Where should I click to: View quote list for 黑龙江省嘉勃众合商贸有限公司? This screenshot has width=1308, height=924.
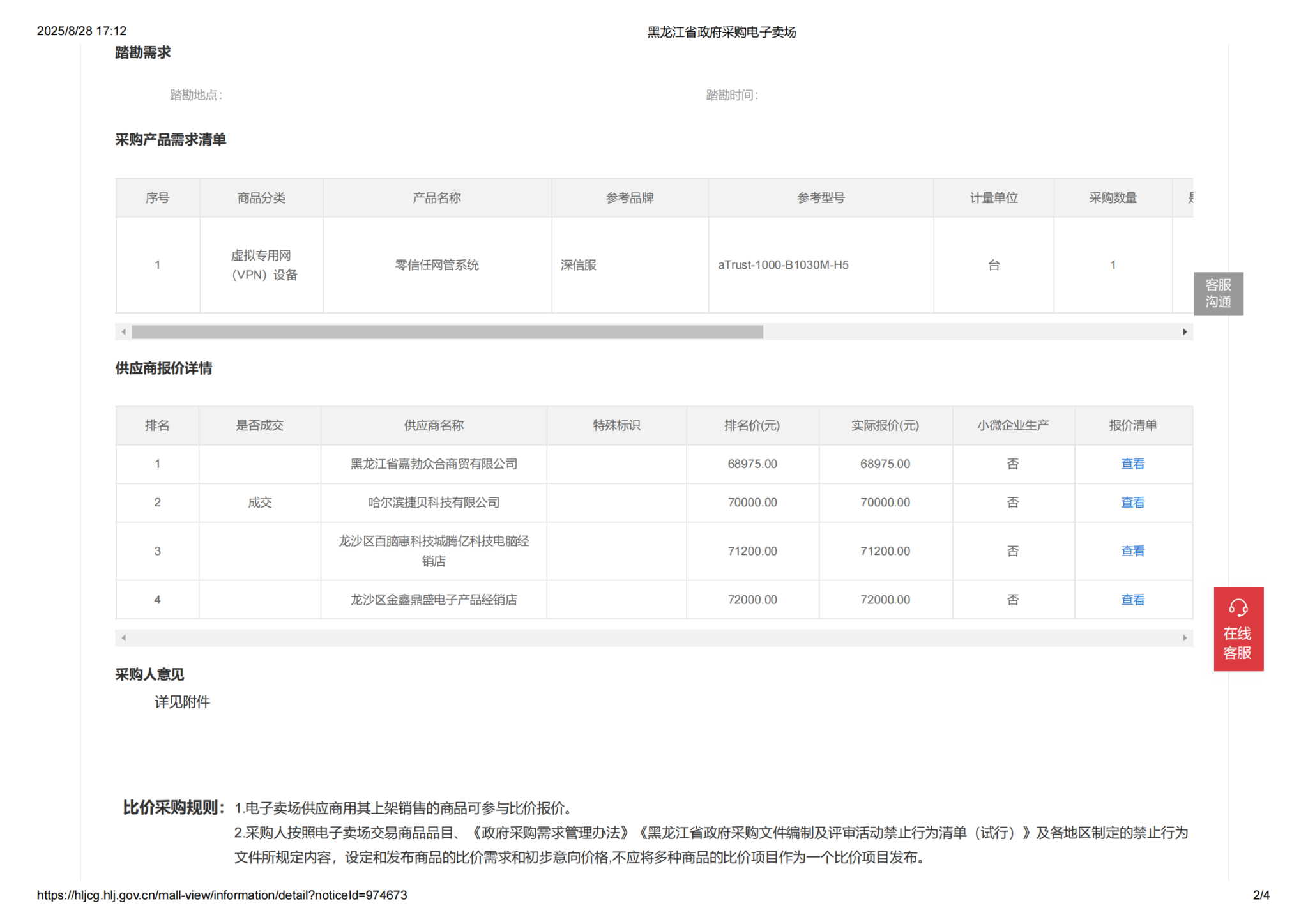click(x=1132, y=464)
